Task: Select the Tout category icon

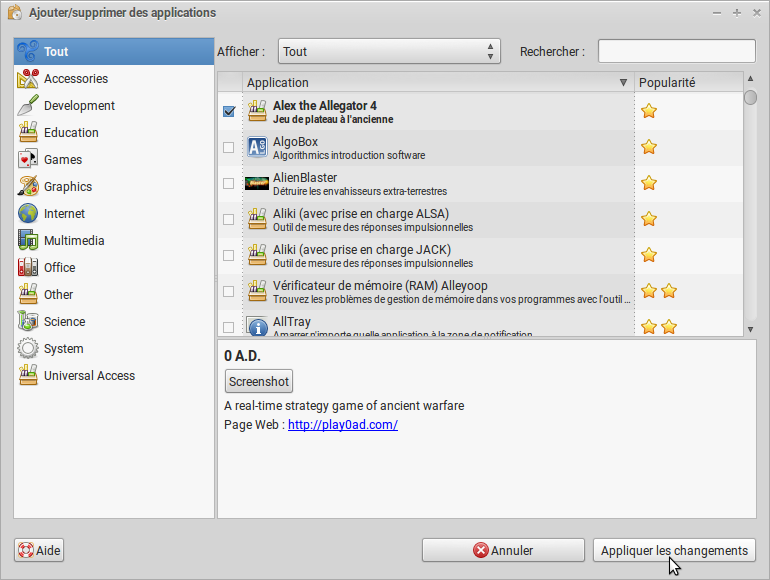Action: pyautogui.click(x=28, y=52)
